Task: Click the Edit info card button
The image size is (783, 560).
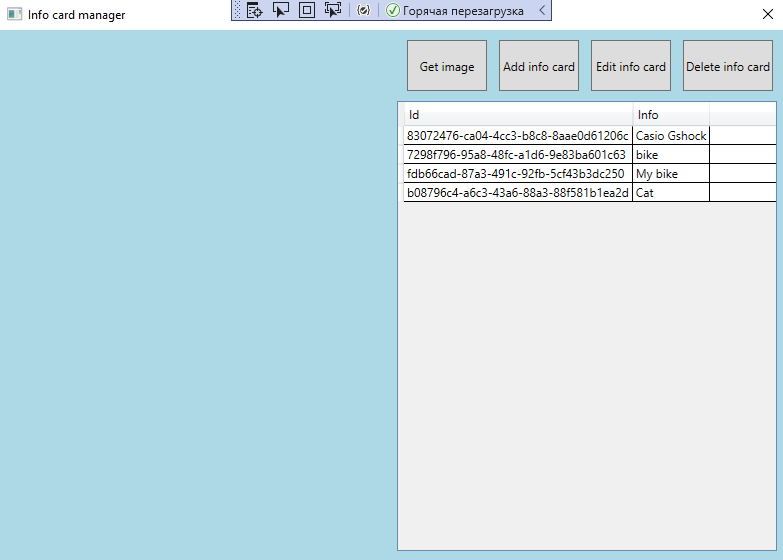Action: [x=631, y=65]
